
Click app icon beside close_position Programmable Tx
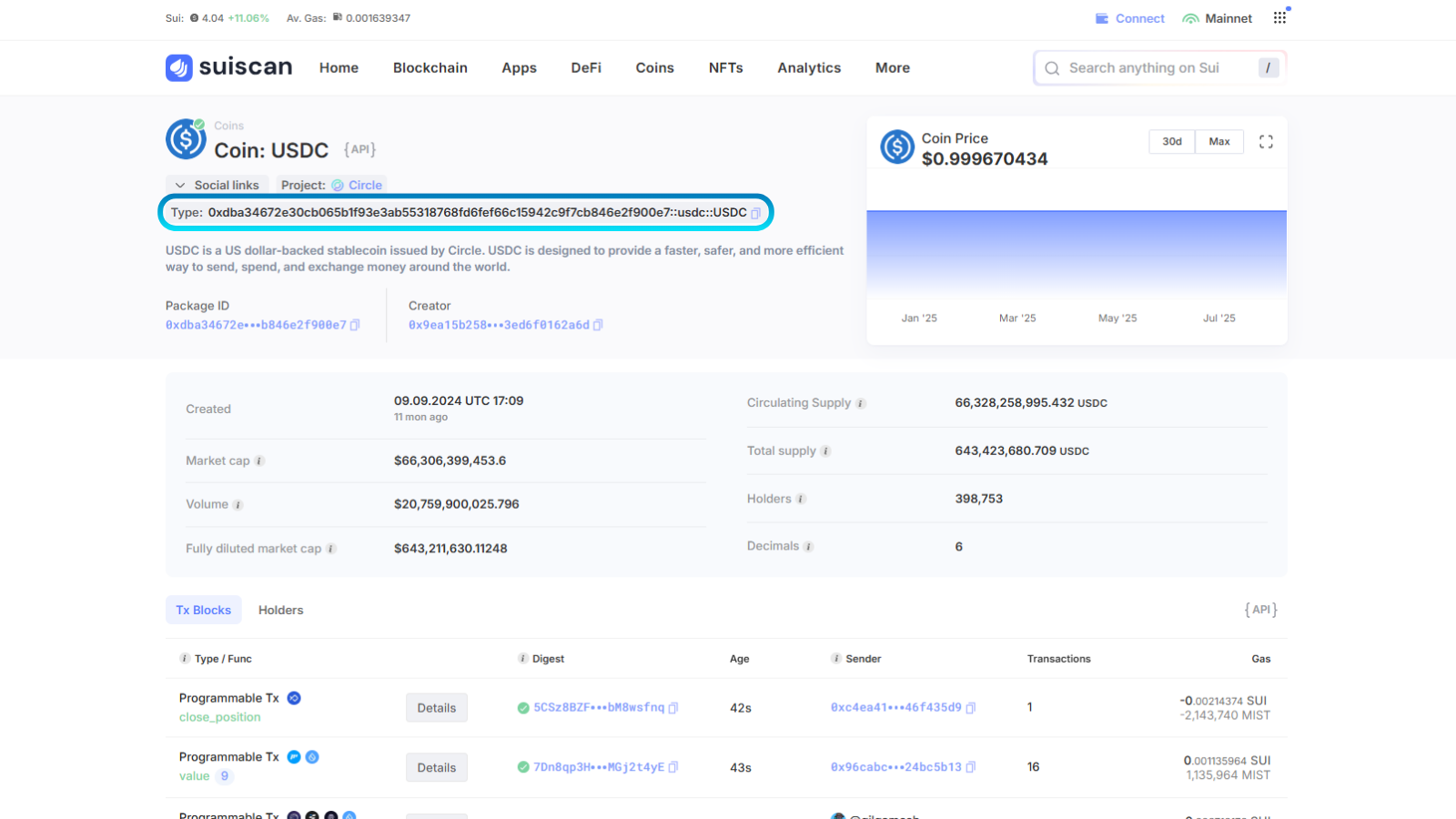click(x=294, y=698)
